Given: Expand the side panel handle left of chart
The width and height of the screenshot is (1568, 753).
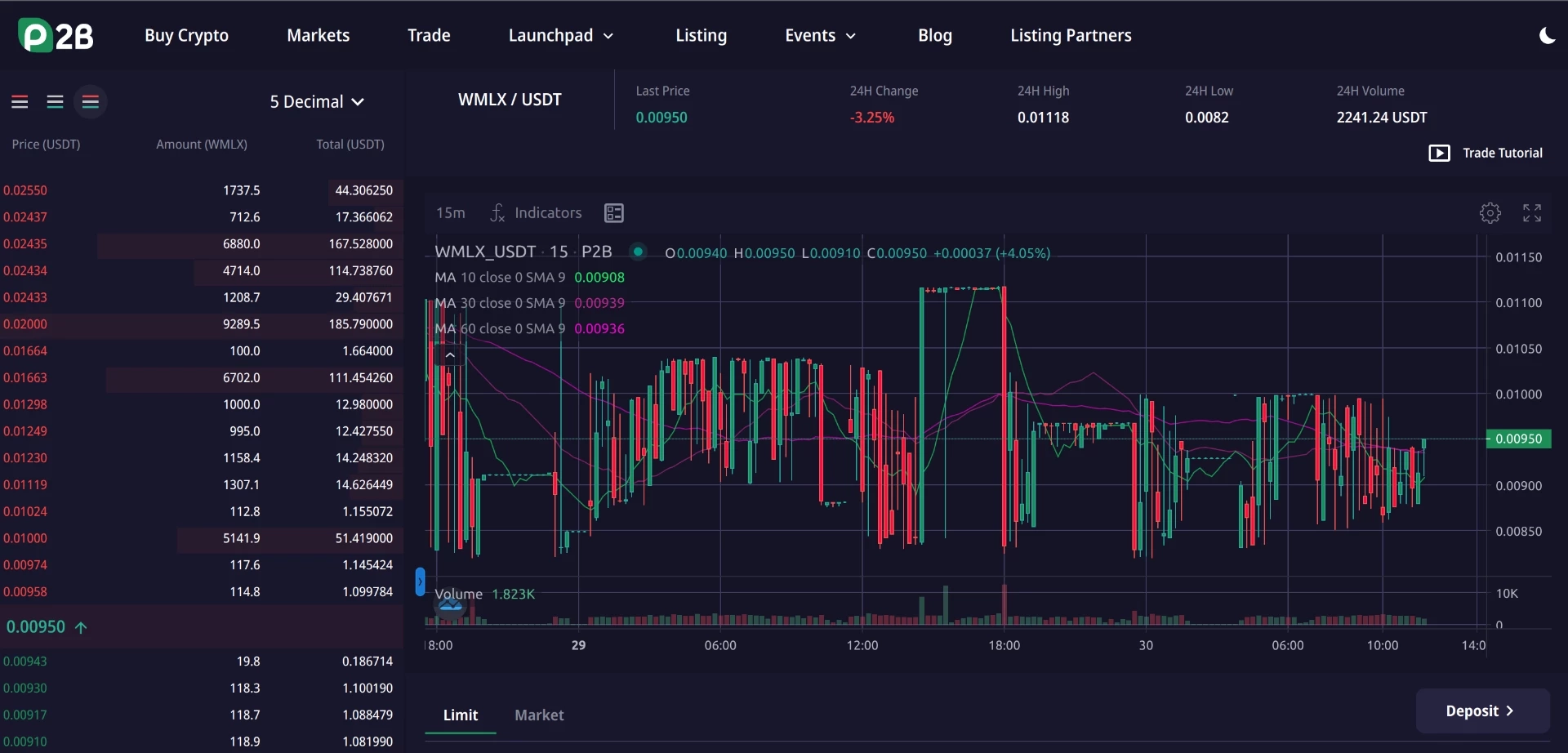Looking at the screenshot, I should [x=420, y=582].
